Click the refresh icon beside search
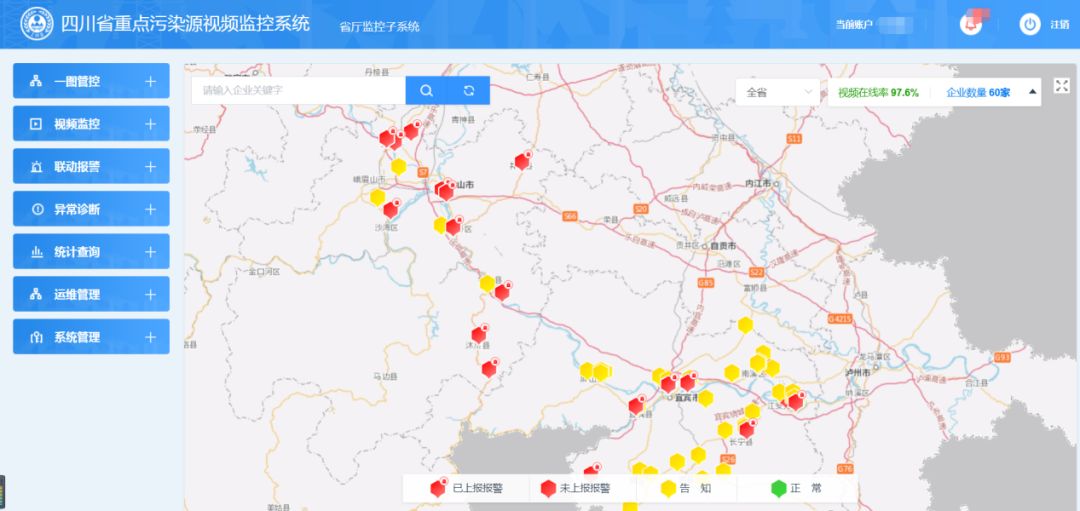Screen dimensions: 1080x511 (469, 90)
